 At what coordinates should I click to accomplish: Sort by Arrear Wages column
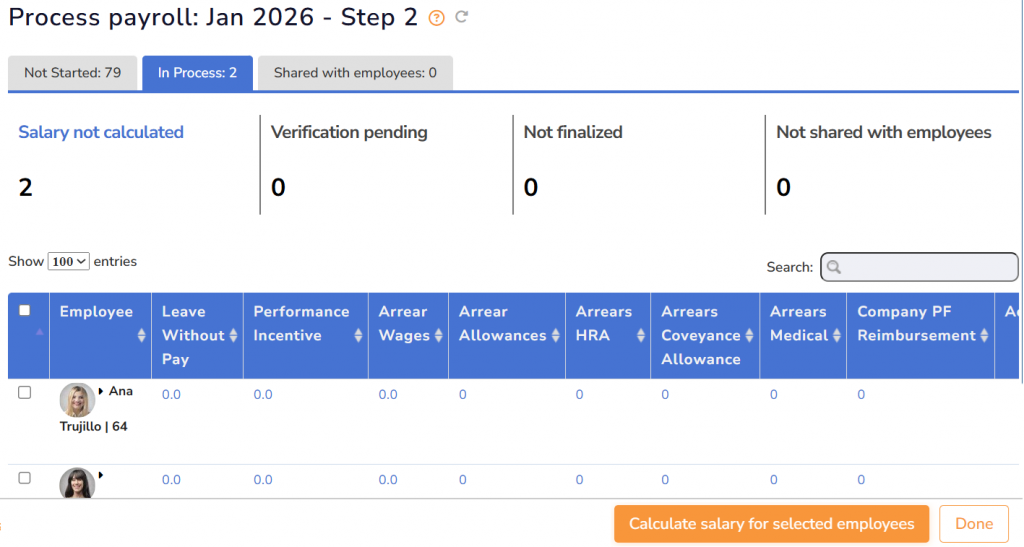point(438,336)
